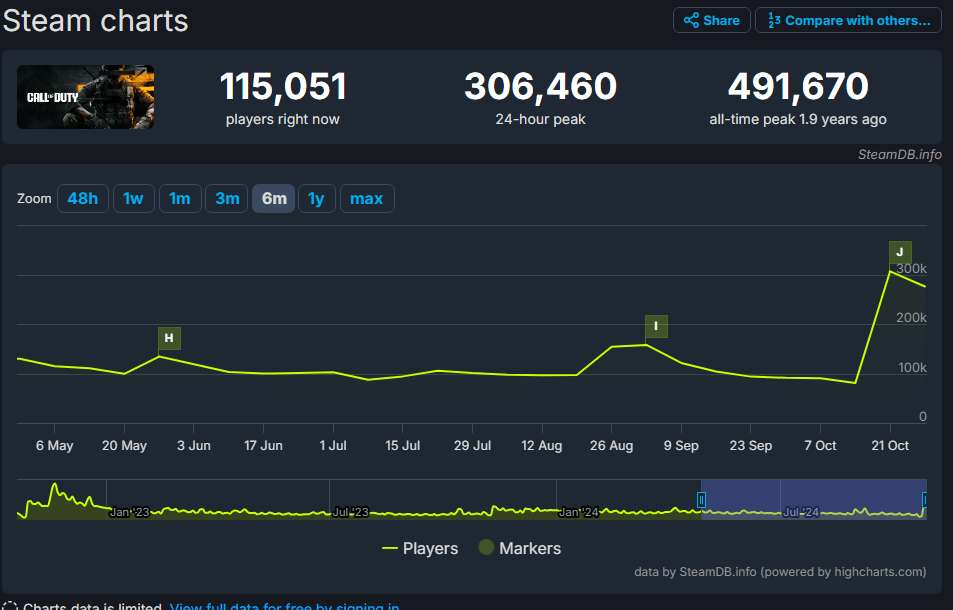Click the Call of Duty game thumbnail
The image size is (953, 610).
coord(86,97)
